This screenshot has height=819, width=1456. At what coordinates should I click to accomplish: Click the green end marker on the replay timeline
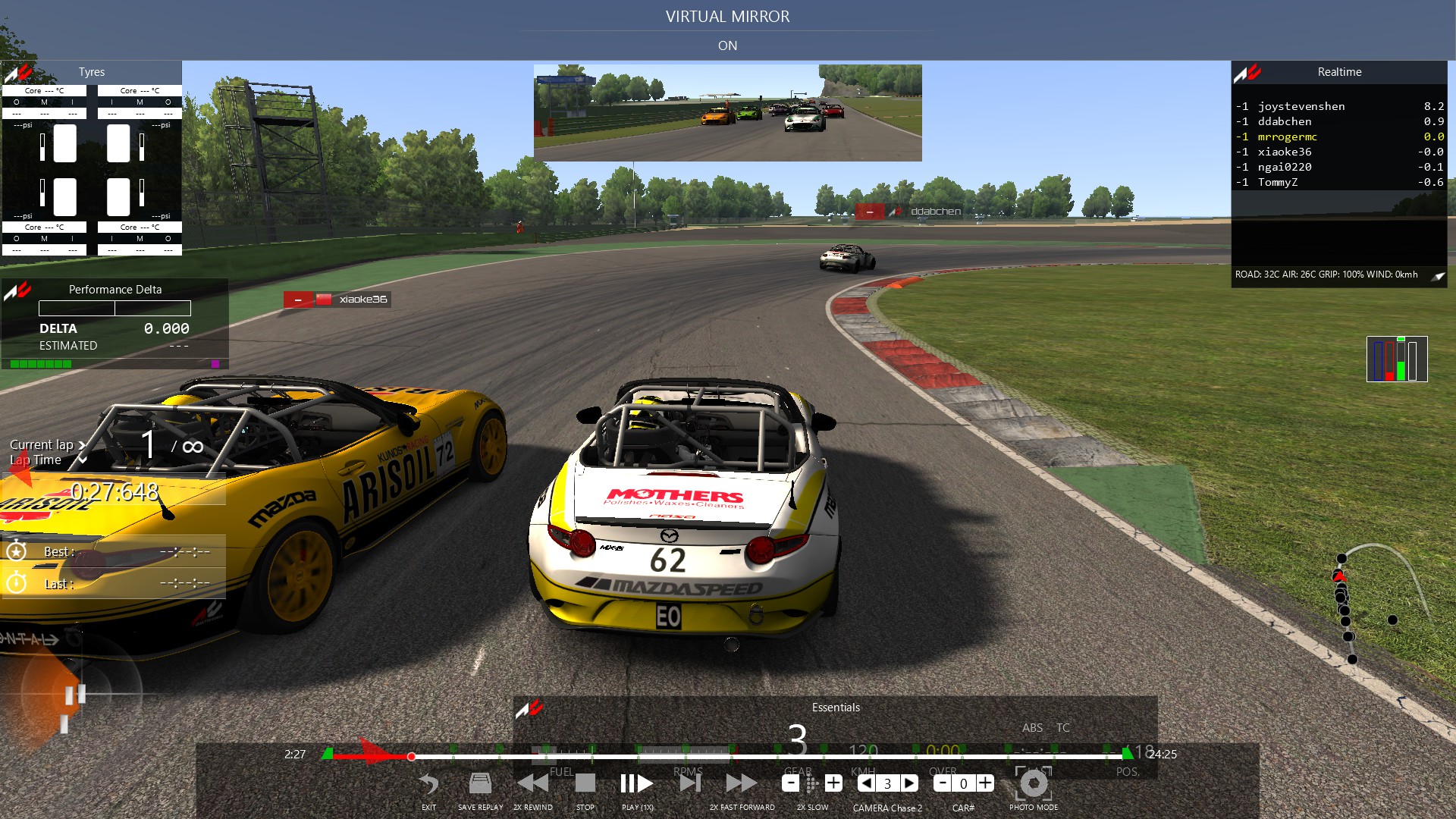tap(1128, 753)
